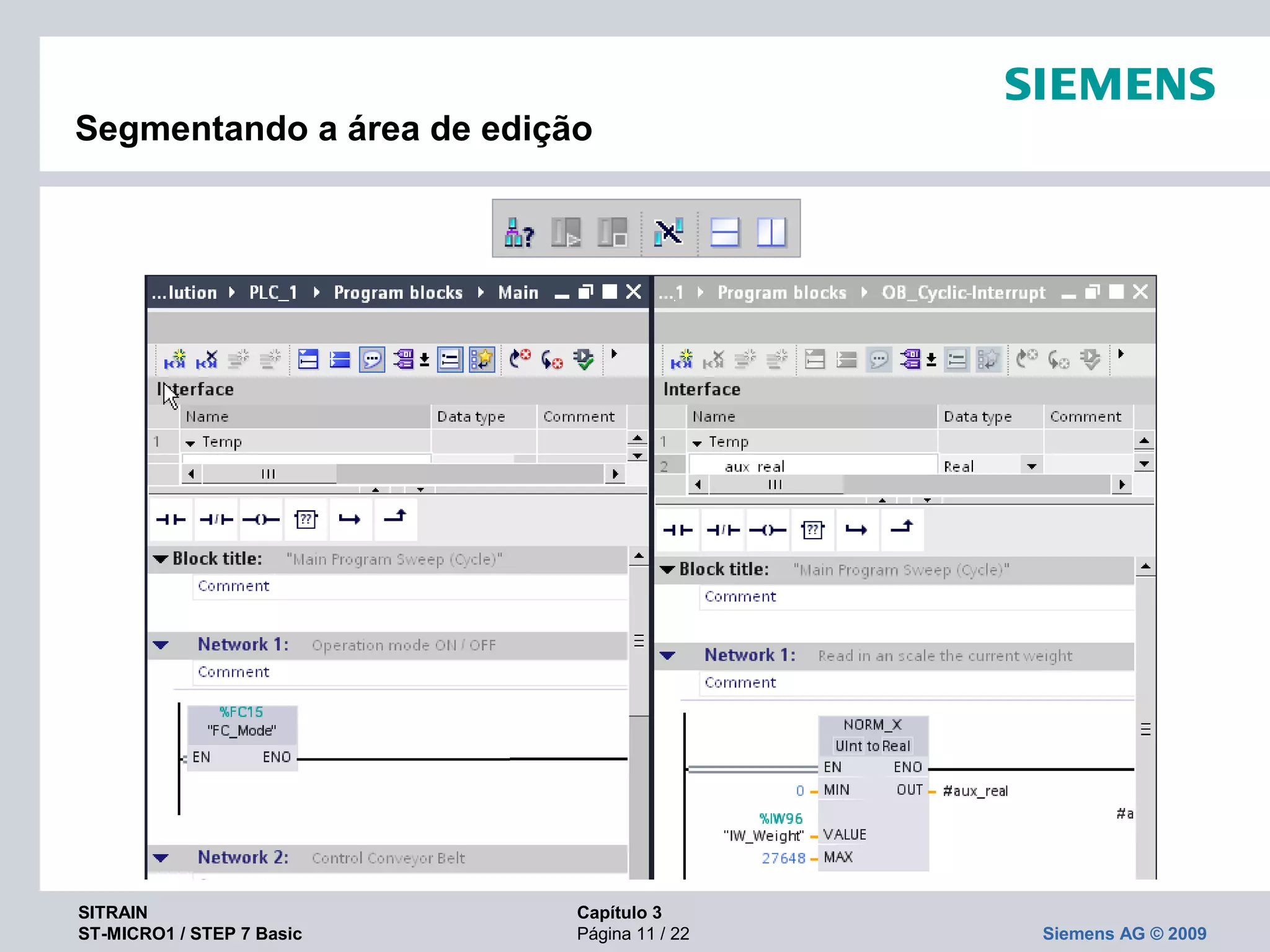Toggle network comments icon in OB_Cyclic-Interrupt toolbar

(x=957, y=359)
